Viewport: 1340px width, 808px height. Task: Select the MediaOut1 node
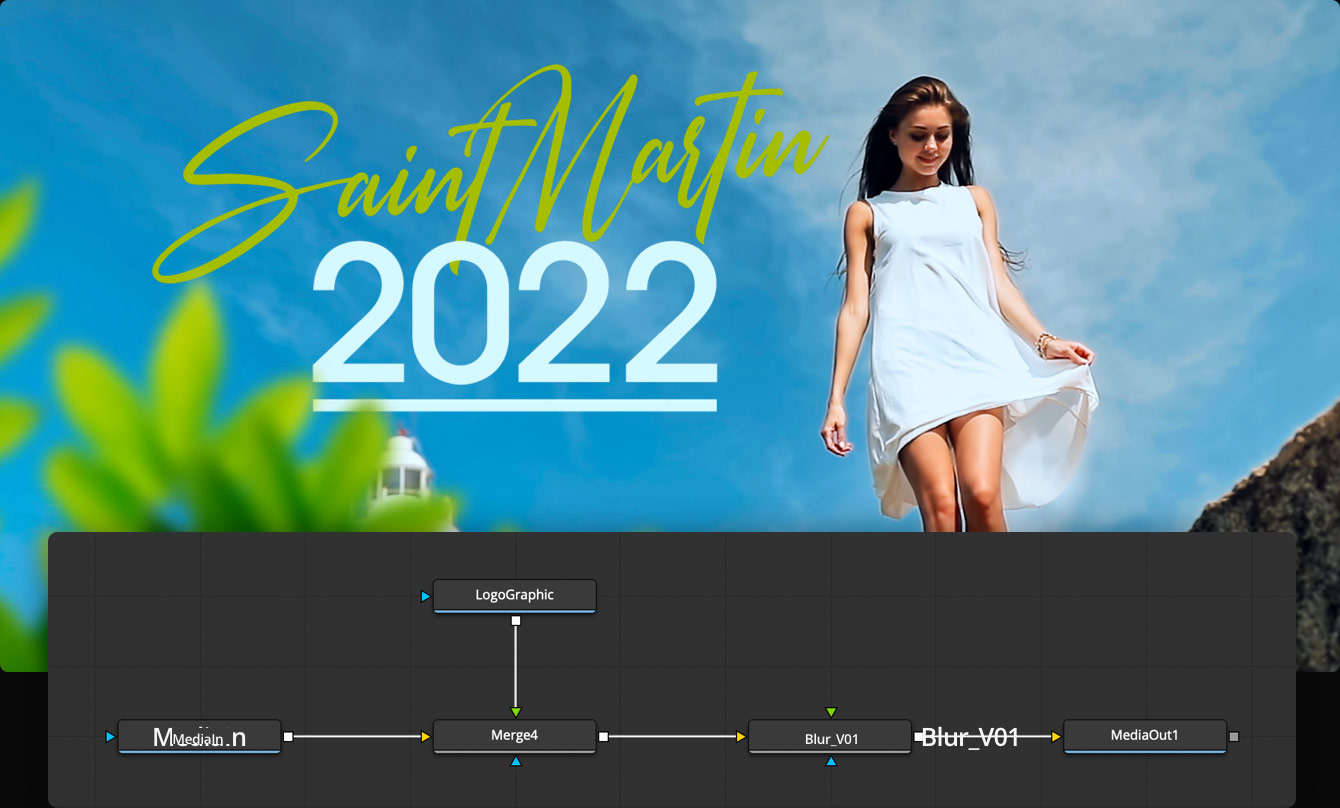point(1145,737)
